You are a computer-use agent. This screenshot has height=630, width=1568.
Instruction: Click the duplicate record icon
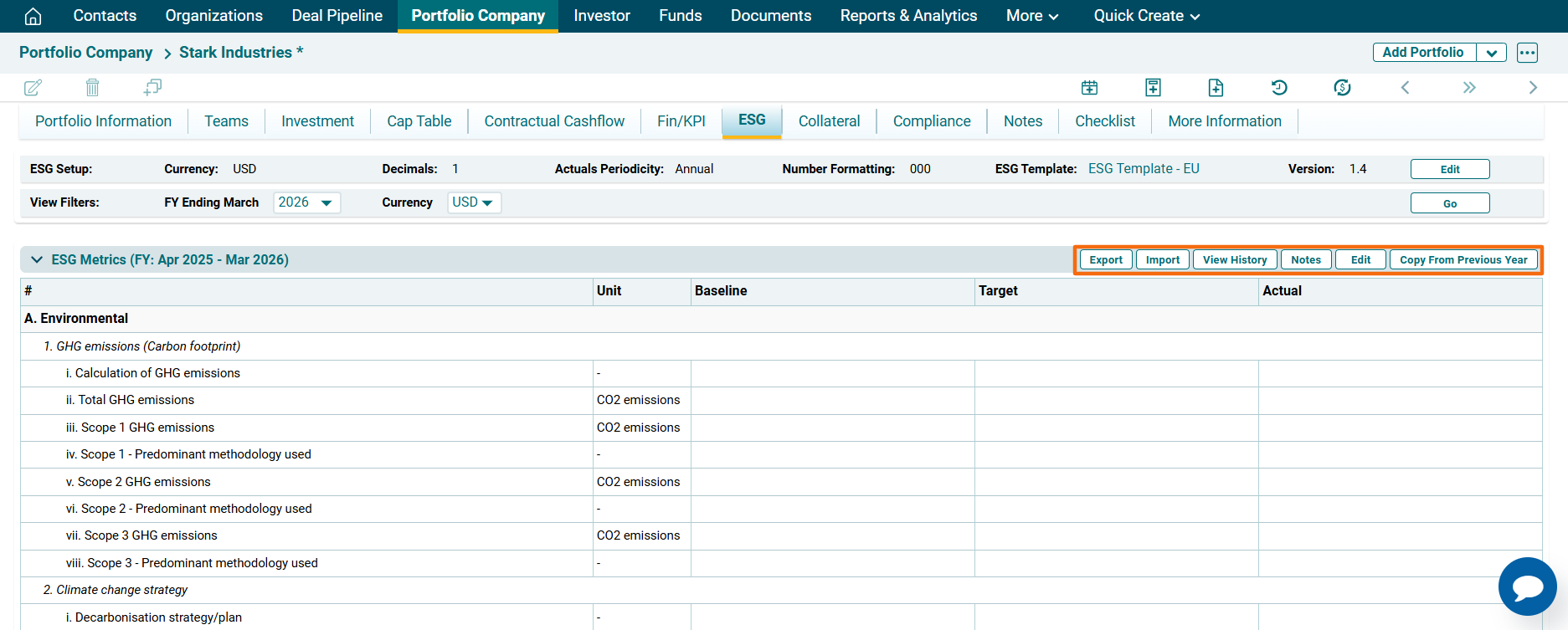pos(152,87)
